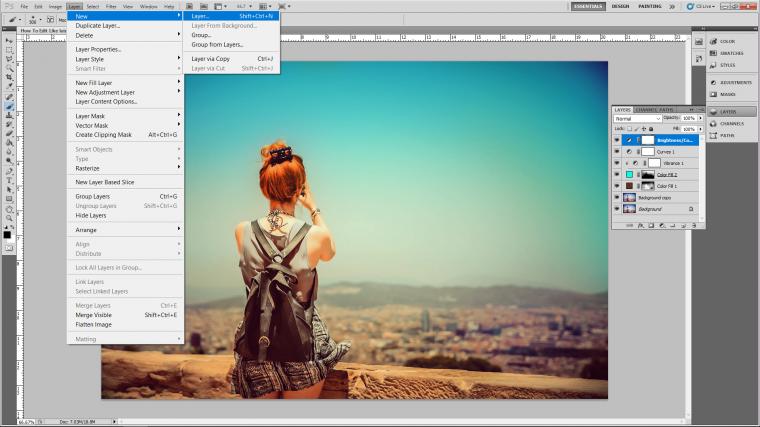Select the Pen tool
Screen dimensions: 760x427
pyautogui.click(x=9, y=172)
